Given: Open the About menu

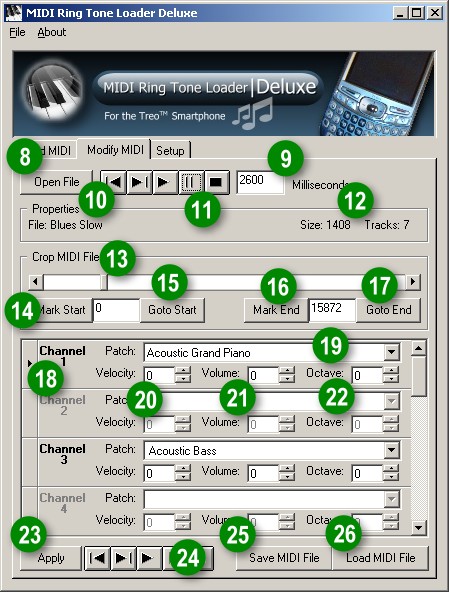Looking at the screenshot, I should coord(52,32).
